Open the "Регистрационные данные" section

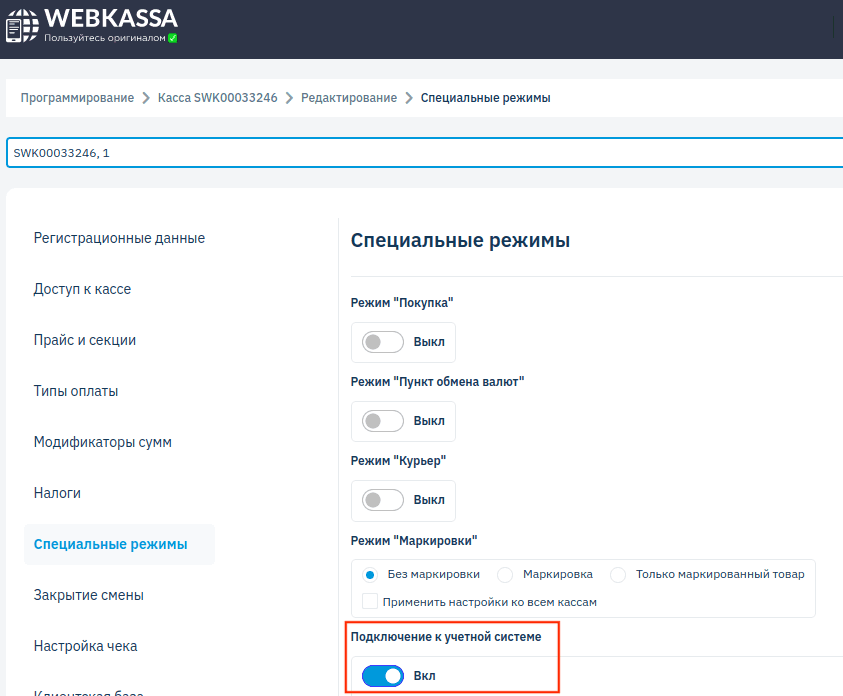point(119,238)
